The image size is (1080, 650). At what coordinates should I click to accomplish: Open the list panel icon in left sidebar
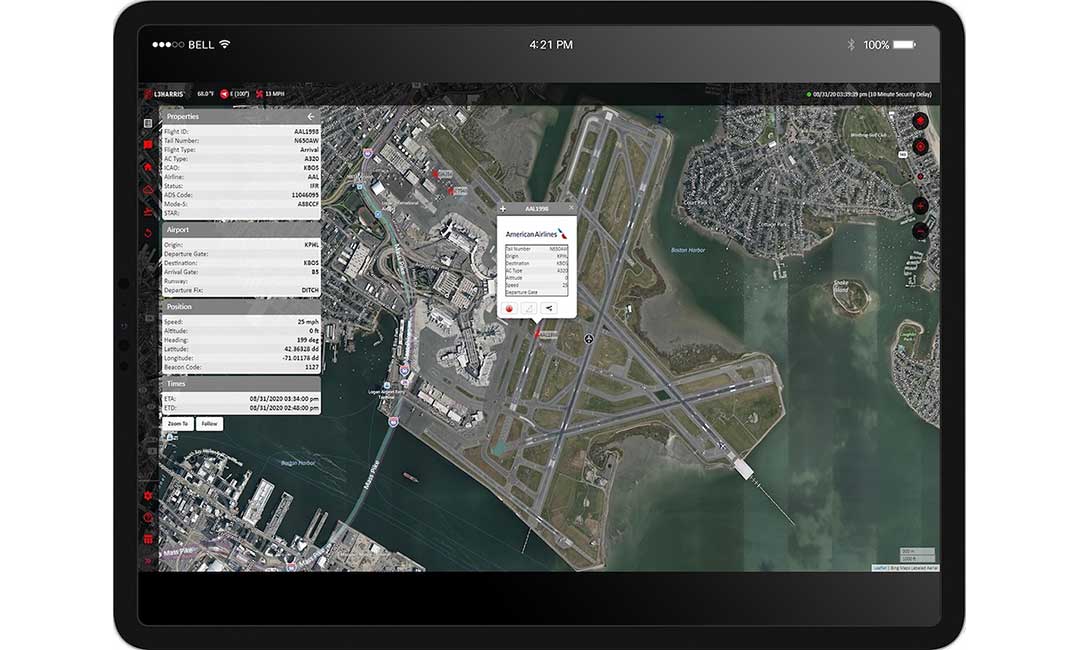pyautogui.click(x=147, y=123)
